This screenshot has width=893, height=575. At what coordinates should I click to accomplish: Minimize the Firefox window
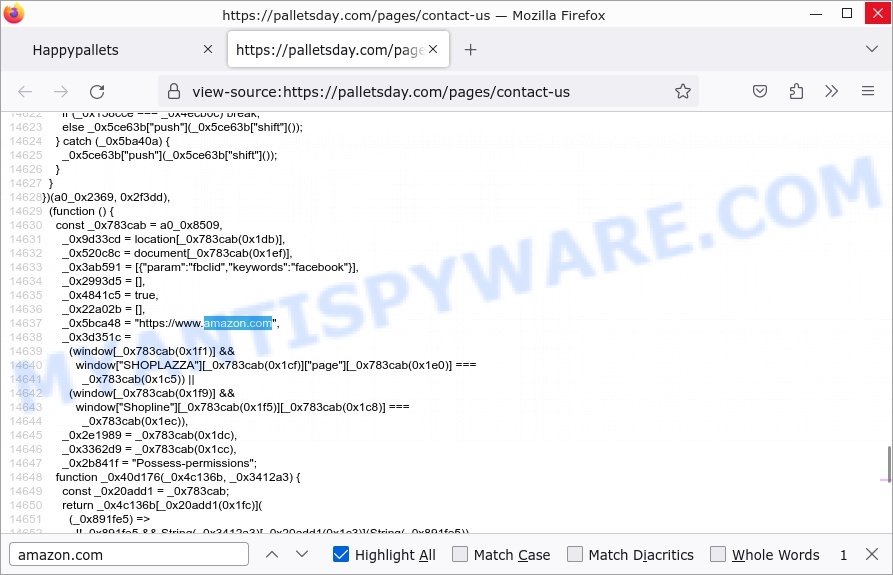pos(816,14)
